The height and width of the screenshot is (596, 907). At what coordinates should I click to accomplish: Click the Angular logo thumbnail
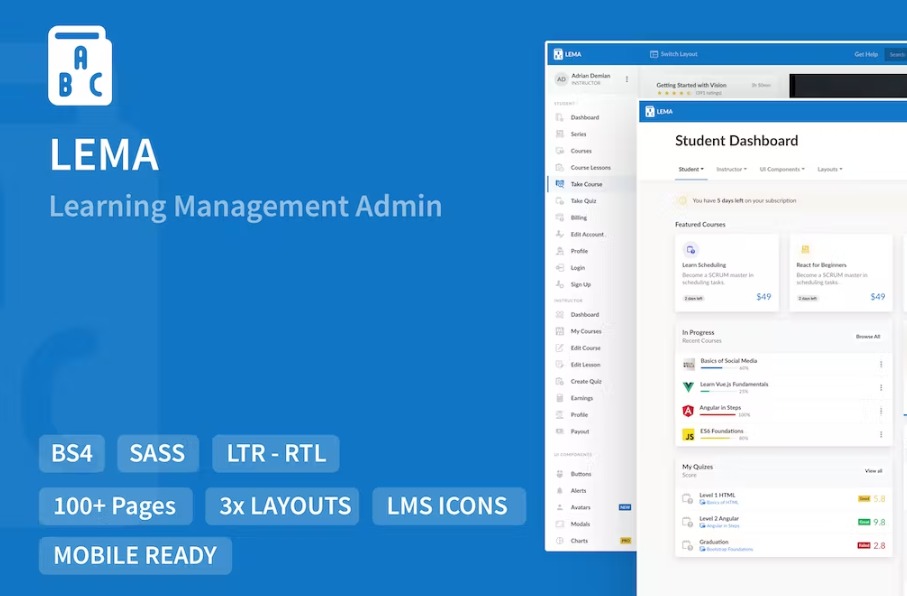[688, 411]
